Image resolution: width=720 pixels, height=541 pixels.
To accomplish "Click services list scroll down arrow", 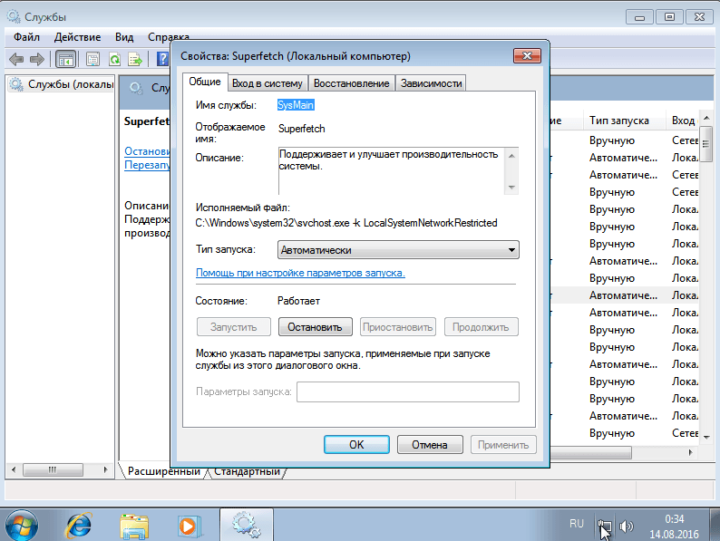I will point(706,437).
